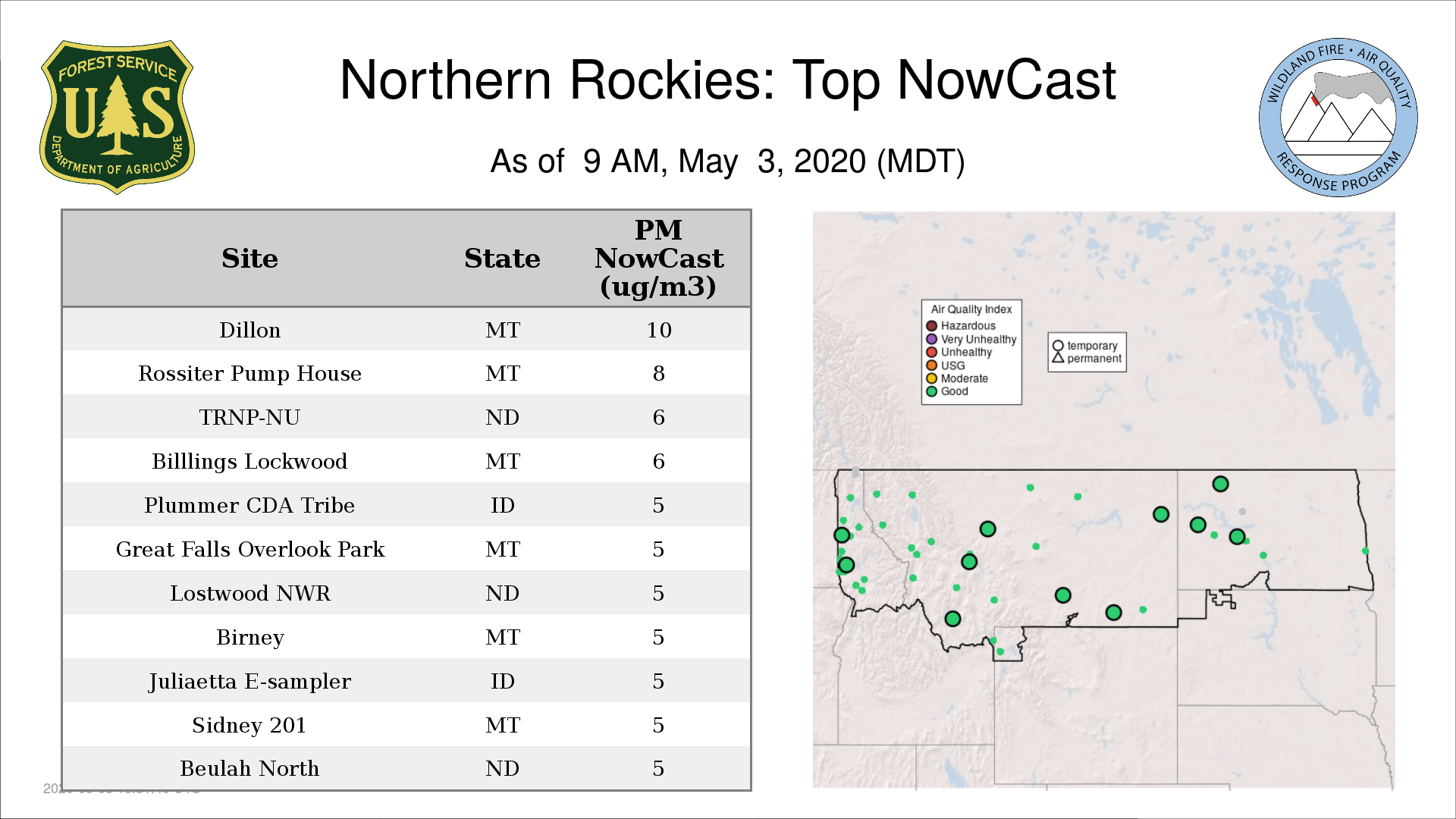Click the Northern Rockies: Top NowCast title
This screenshot has width=1456, height=819.
point(727,80)
